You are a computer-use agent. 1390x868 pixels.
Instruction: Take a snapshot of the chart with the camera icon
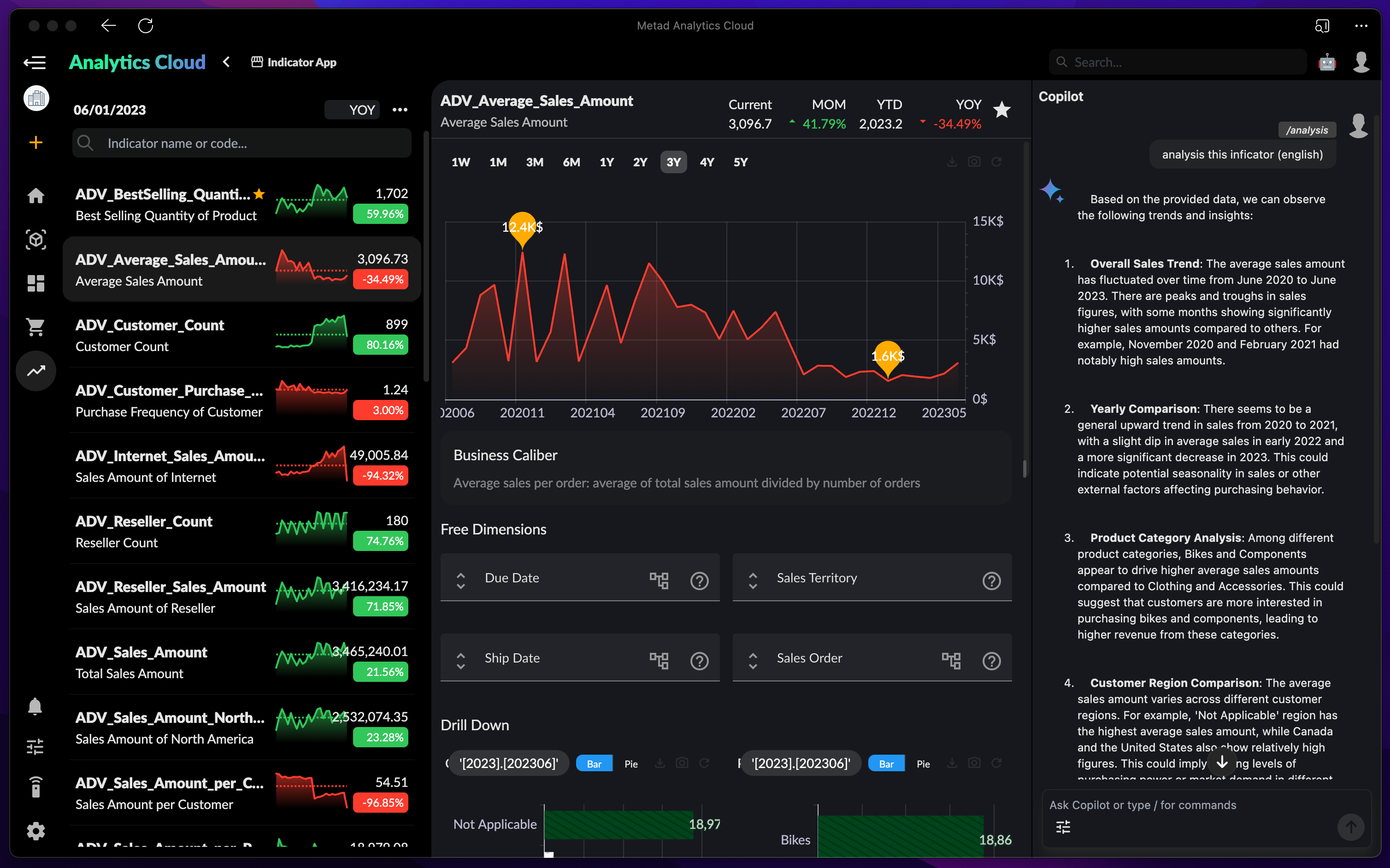[974, 161]
